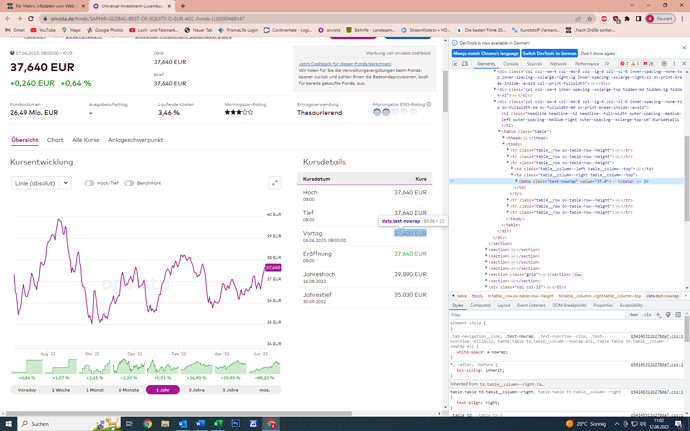Screen dimensions: 690x431
Task: Open a new browser tab
Action: pyautogui.click(x=183, y=6)
